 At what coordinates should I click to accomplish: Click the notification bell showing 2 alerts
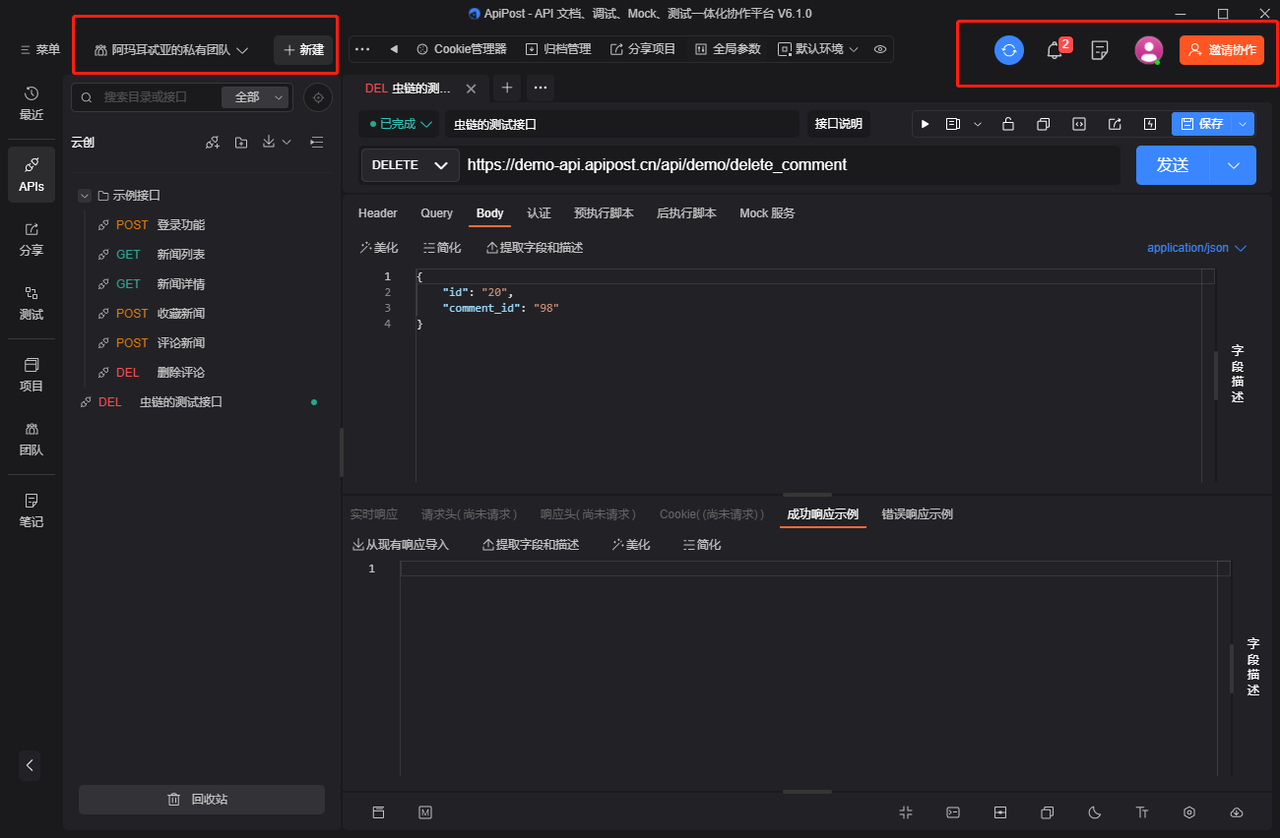(x=1054, y=48)
